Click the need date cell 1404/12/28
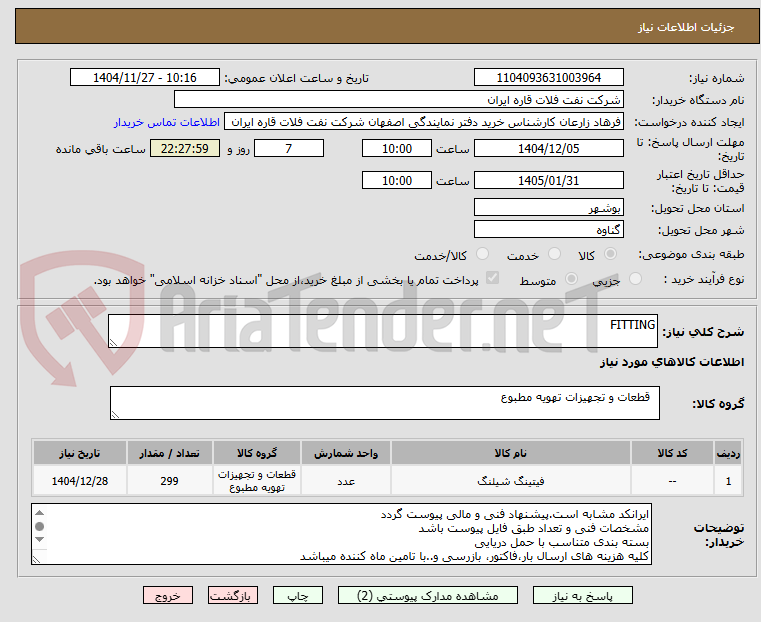The width and height of the screenshot is (761, 622). 80,481
